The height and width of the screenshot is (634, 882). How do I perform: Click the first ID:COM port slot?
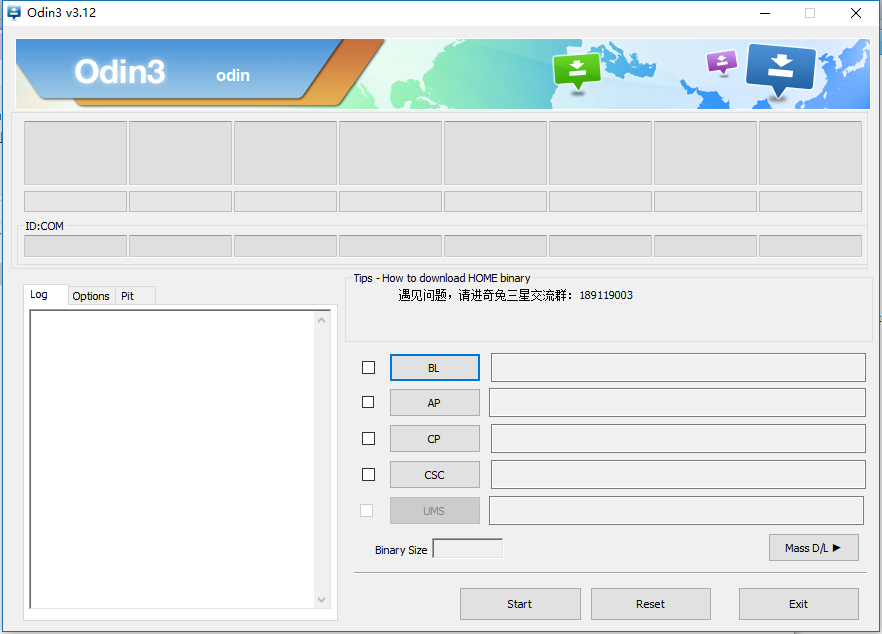(x=75, y=246)
